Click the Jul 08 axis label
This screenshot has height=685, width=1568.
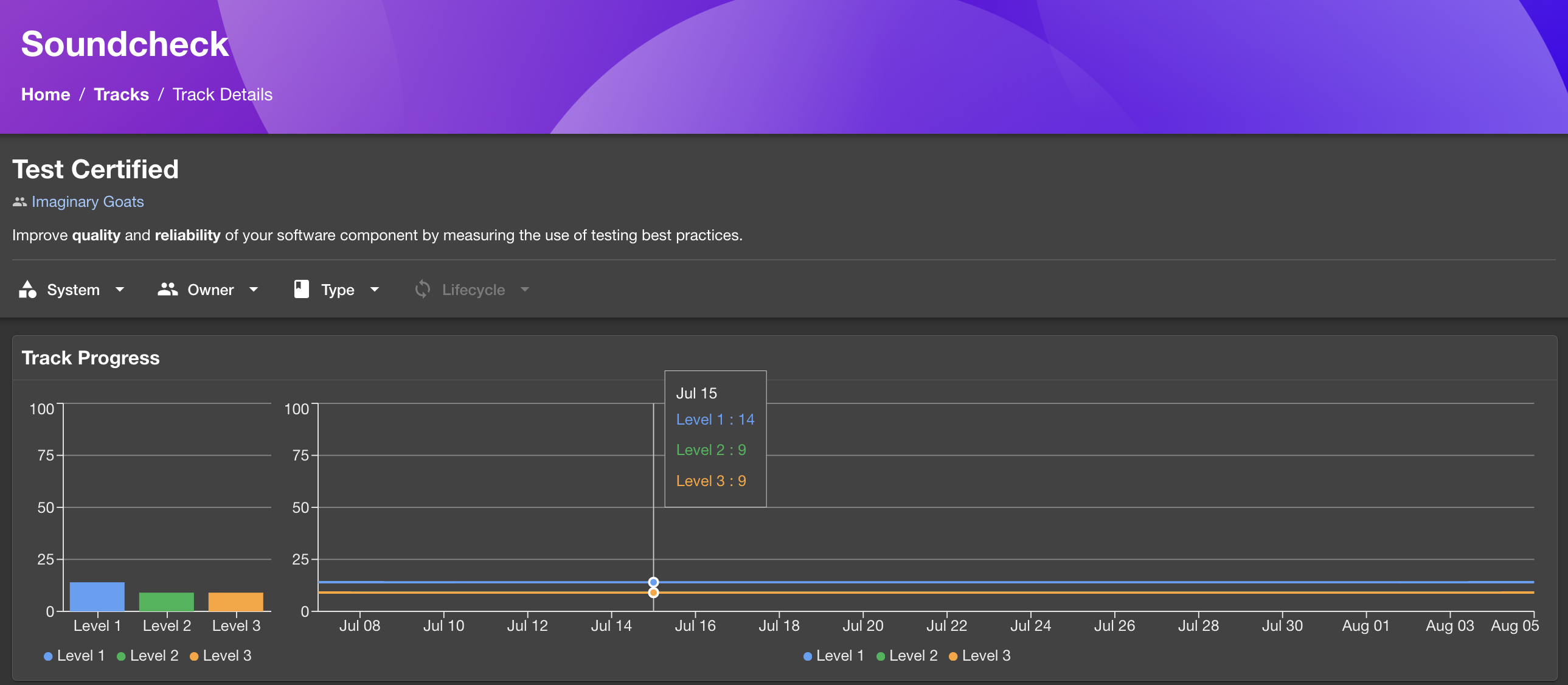point(359,626)
